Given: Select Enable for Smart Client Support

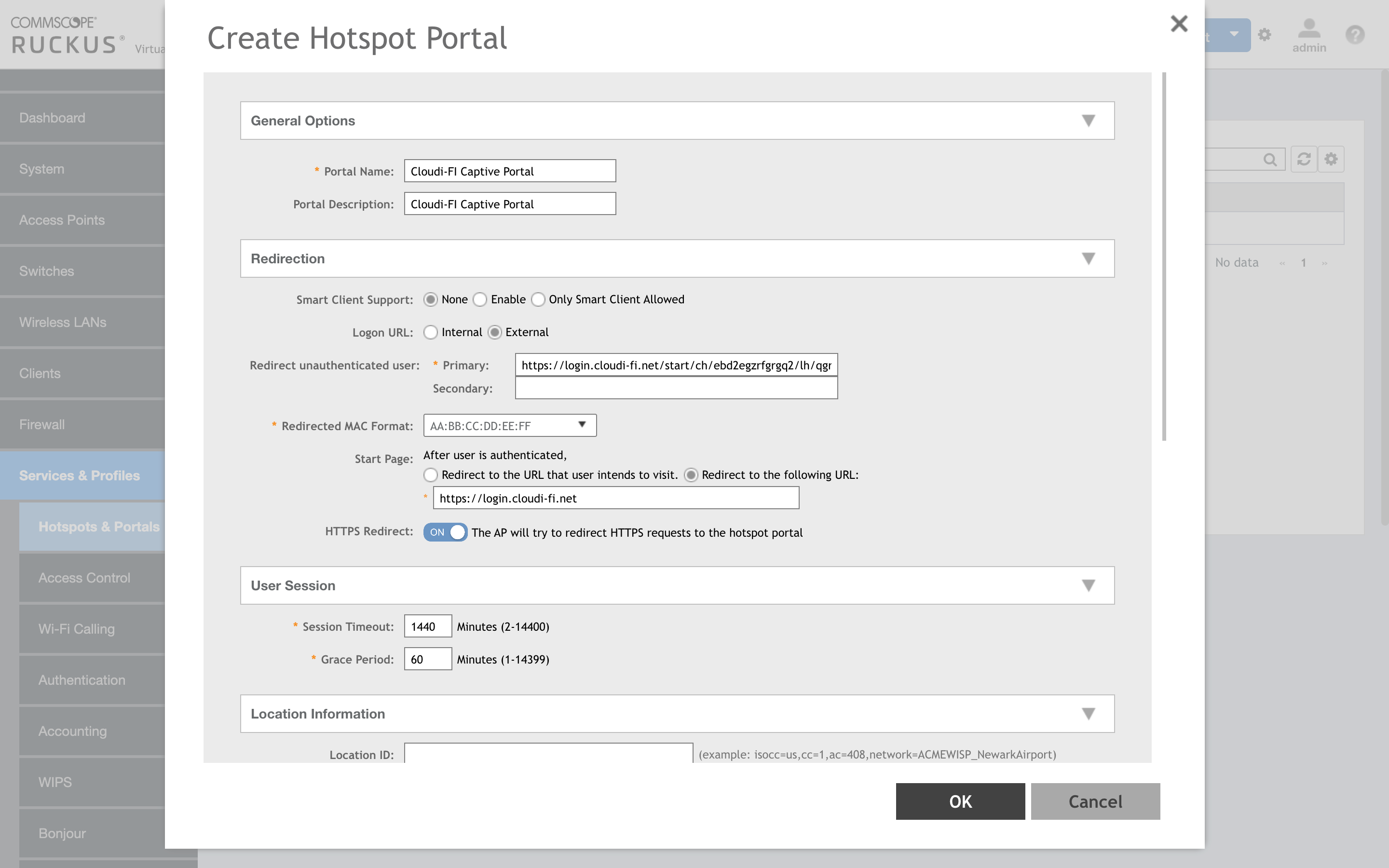Looking at the screenshot, I should (x=481, y=299).
